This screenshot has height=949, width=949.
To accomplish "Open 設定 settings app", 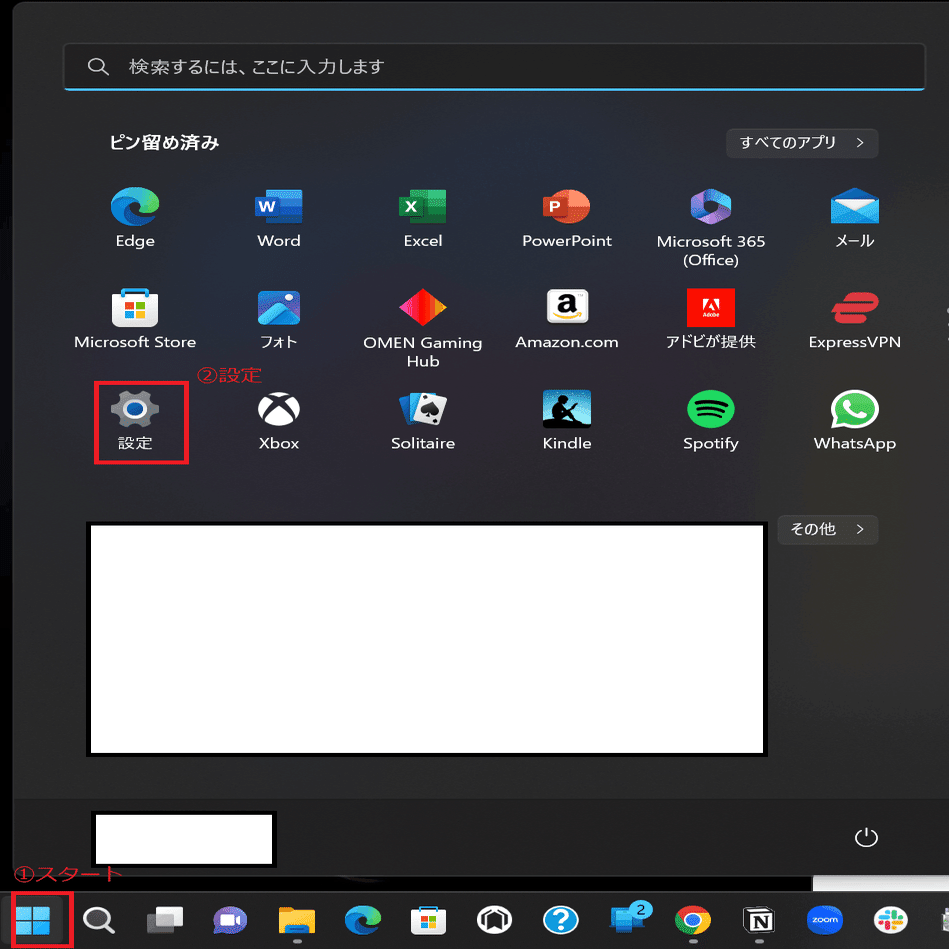I will click(x=135, y=420).
